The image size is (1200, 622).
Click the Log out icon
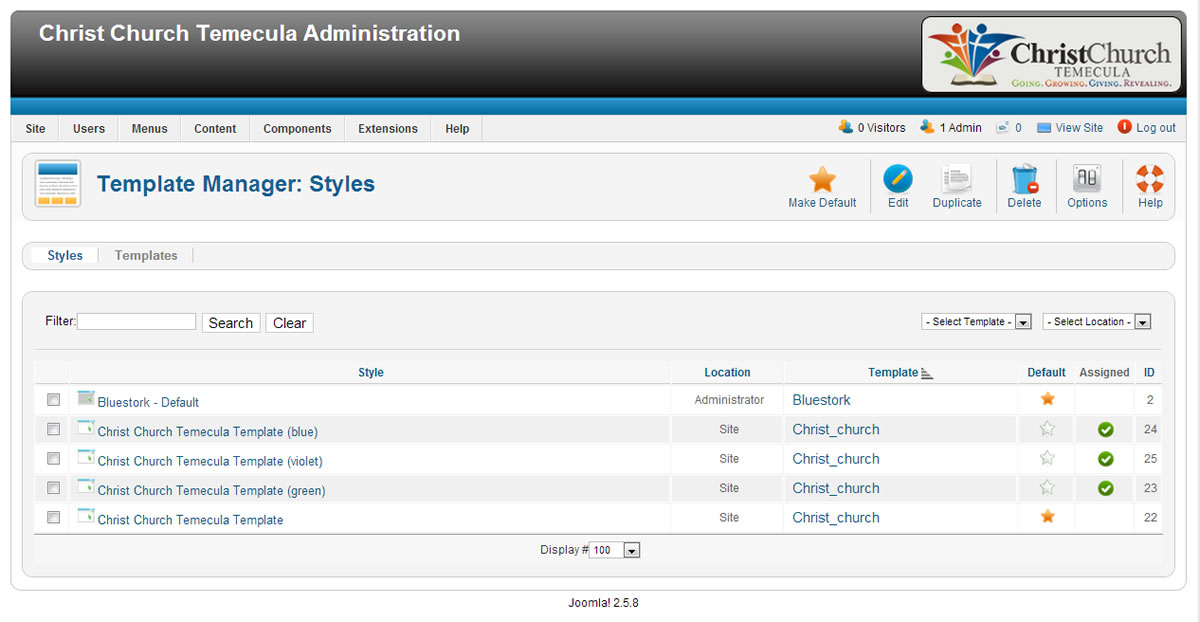point(1124,127)
